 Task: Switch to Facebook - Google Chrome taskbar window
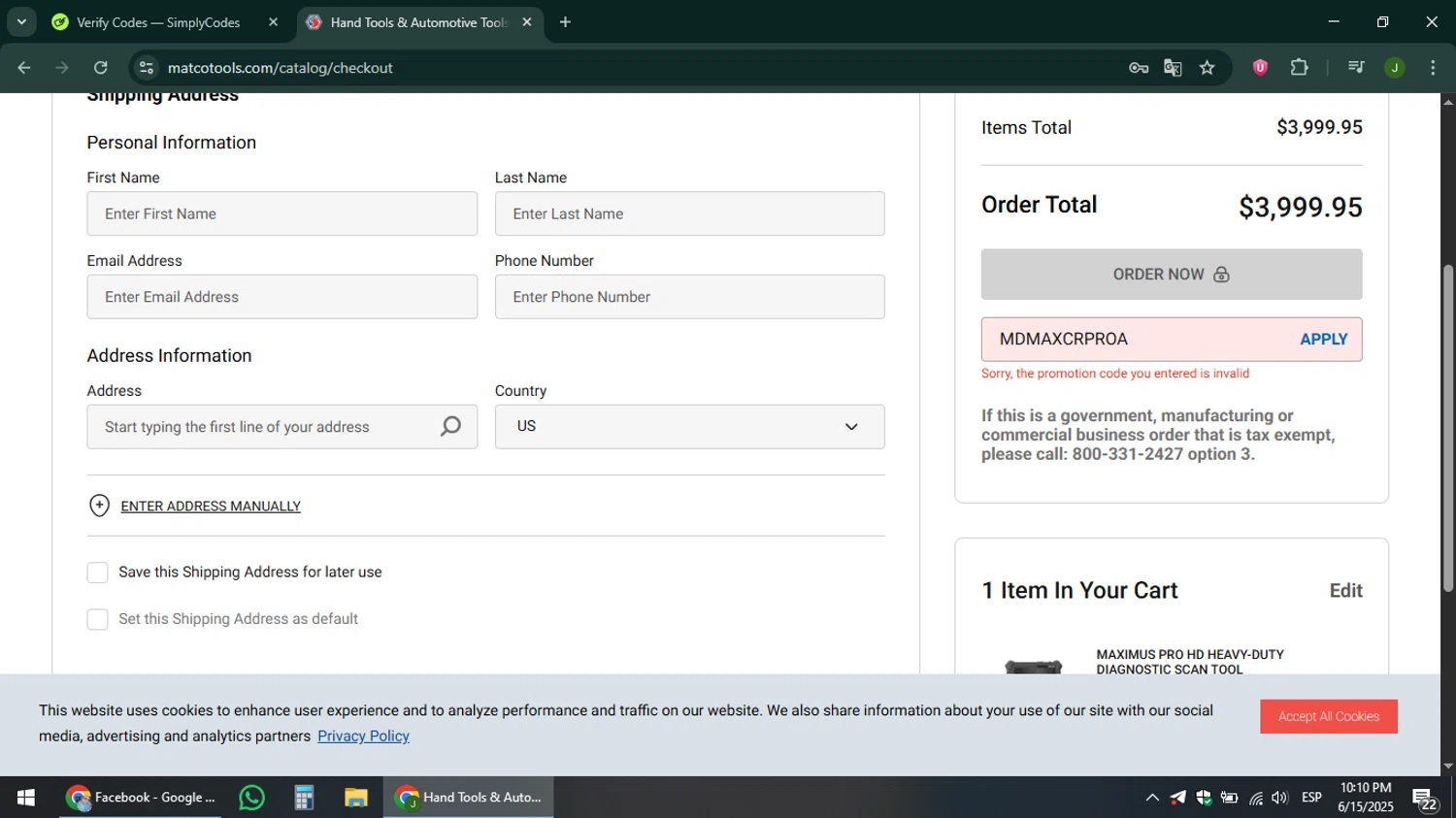click(141, 798)
